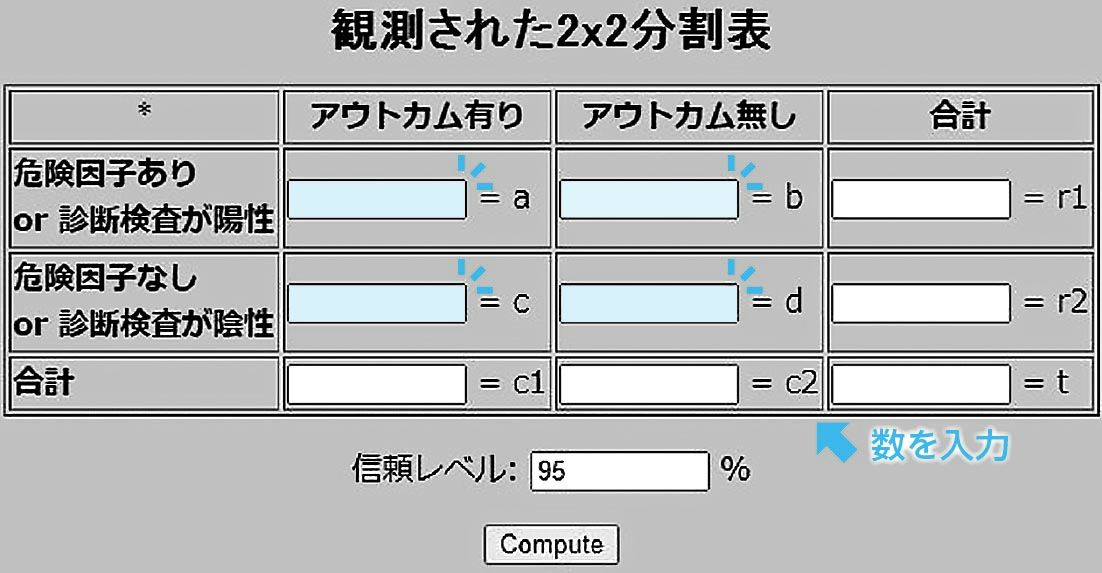
Task: Focus the c1 column total field
Action: pos(377,384)
